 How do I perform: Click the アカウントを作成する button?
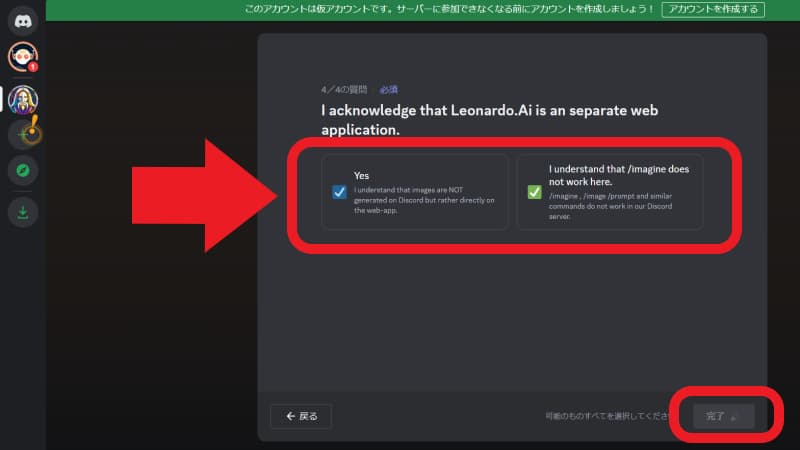pos(713,9)
